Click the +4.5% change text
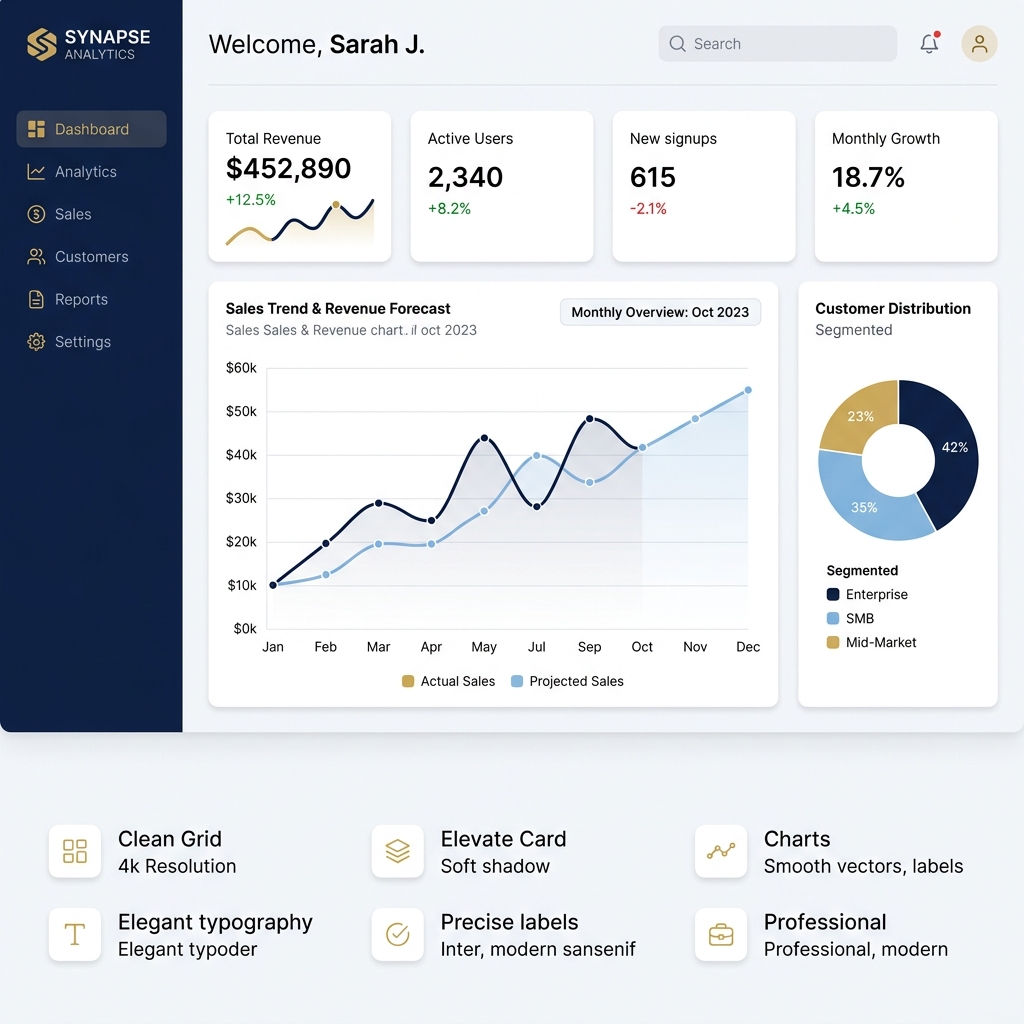This screenshot has height=1024, width=1024. point(853,208)
